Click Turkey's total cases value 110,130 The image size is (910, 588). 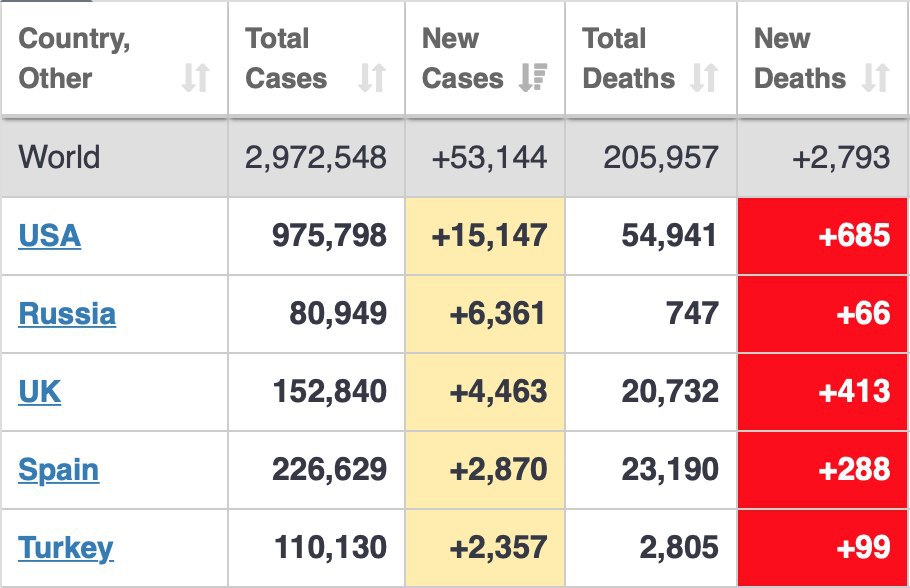tap(330, 548)
